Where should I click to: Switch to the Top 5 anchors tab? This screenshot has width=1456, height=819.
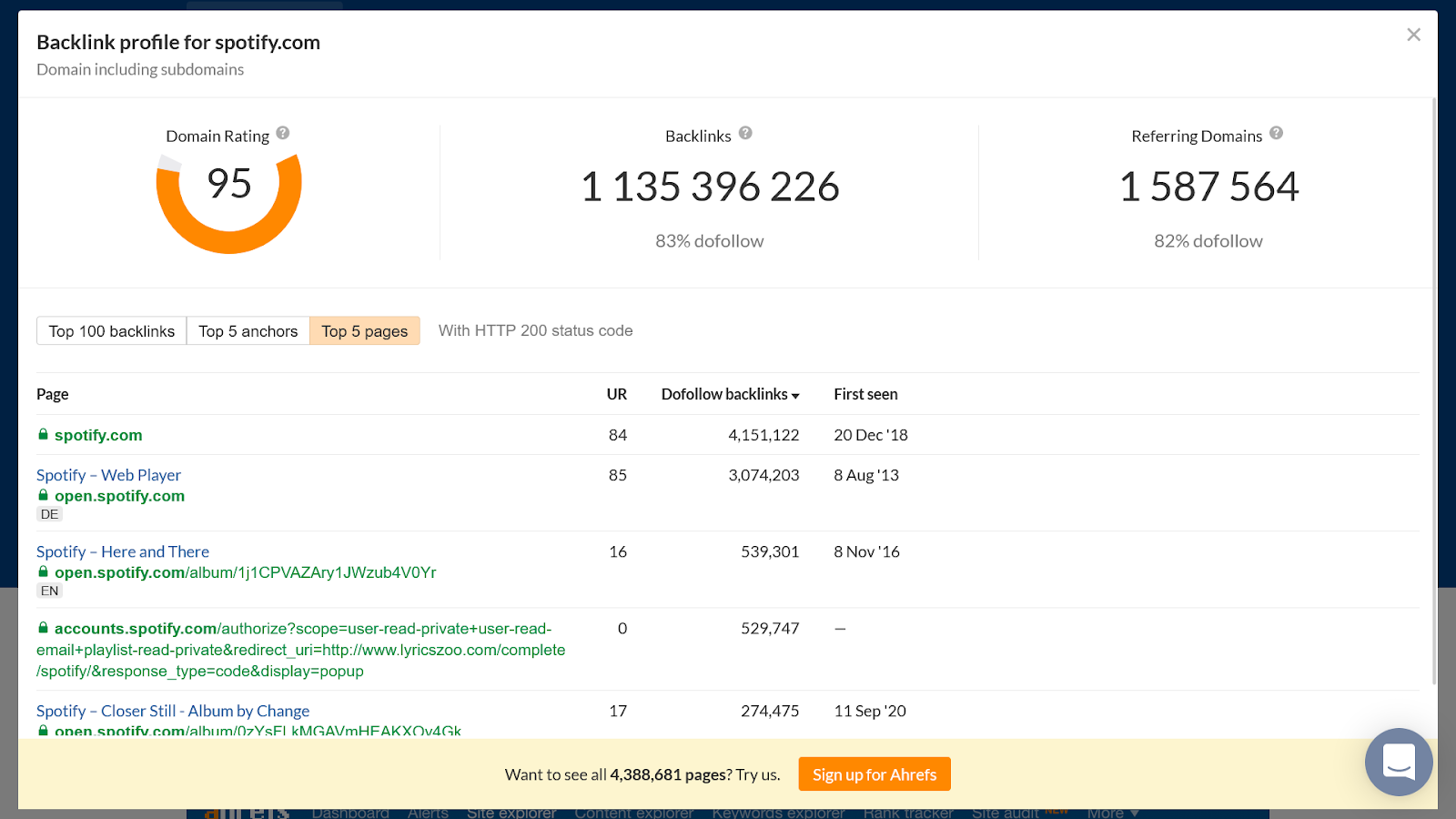pos(248,331)
